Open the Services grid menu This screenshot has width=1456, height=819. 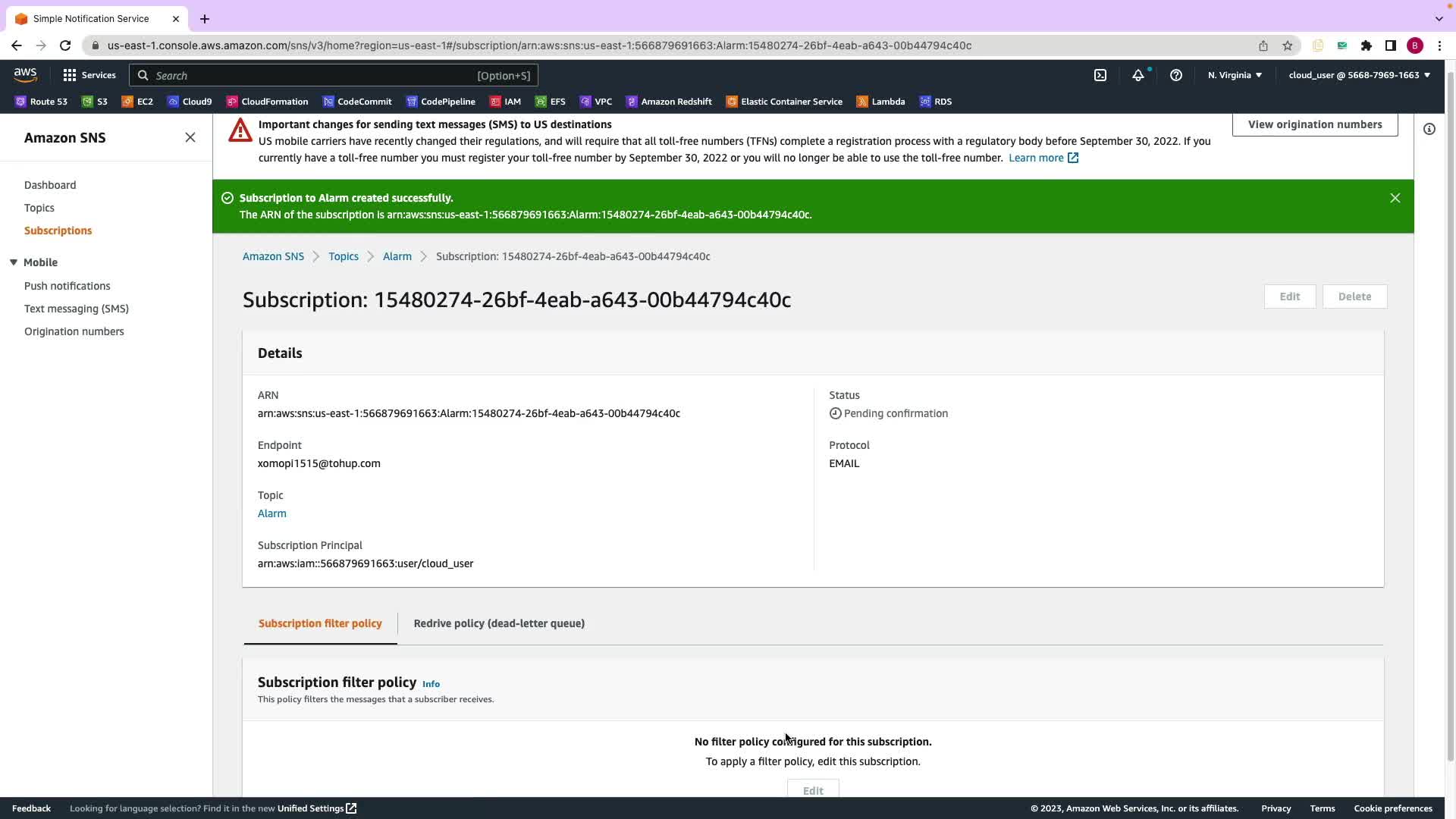click(89, 75)
